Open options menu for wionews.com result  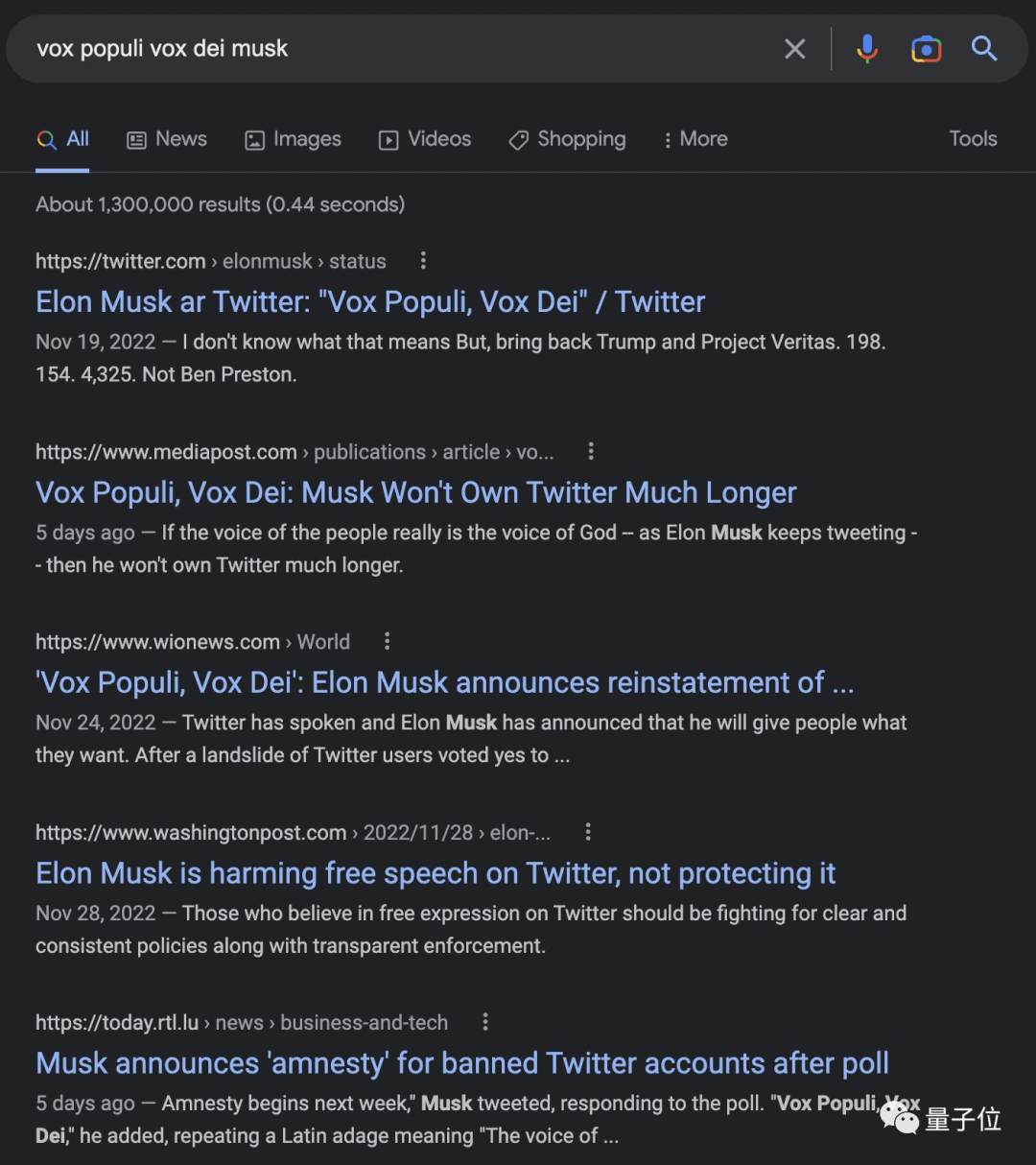pyautogui.click(x=388, y=641)
